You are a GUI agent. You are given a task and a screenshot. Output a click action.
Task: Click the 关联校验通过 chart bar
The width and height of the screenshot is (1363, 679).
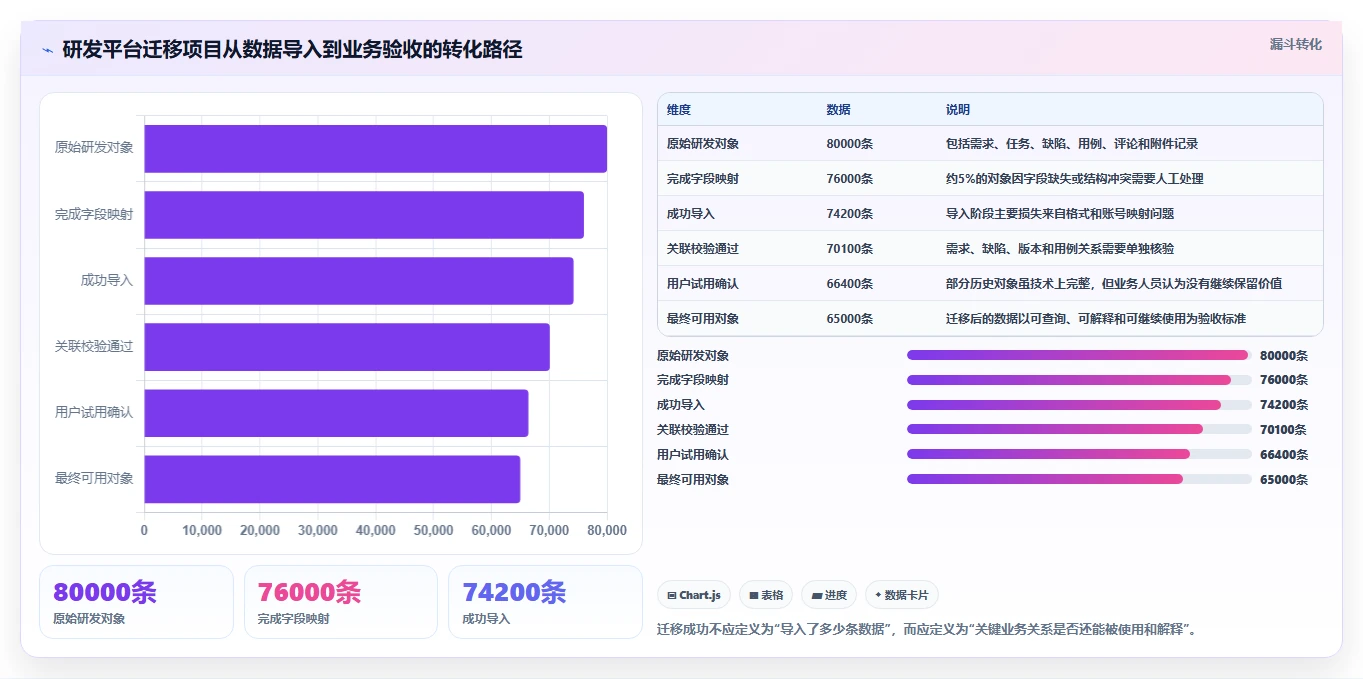[347, 346]
